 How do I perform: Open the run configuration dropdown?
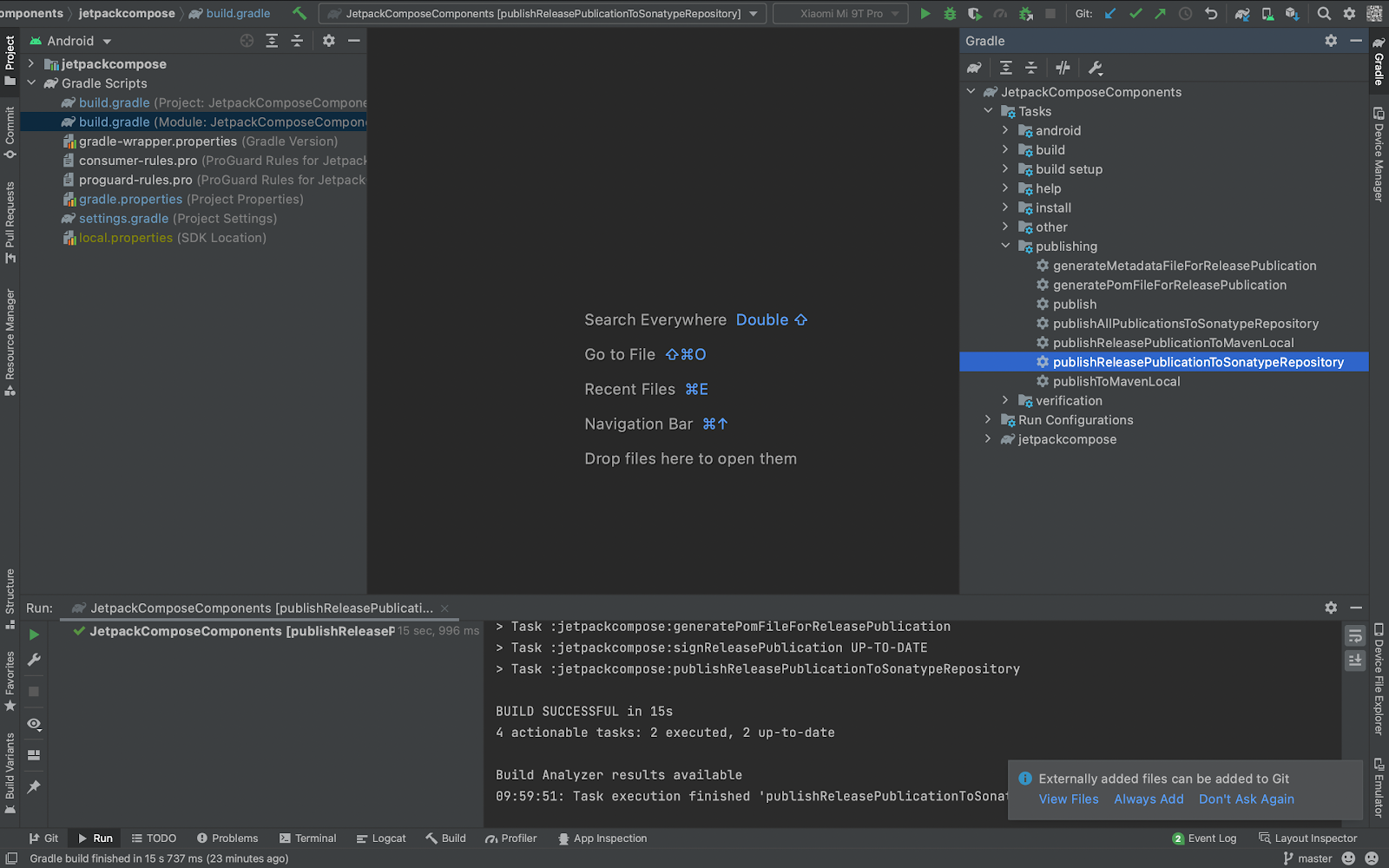[543, 13]
